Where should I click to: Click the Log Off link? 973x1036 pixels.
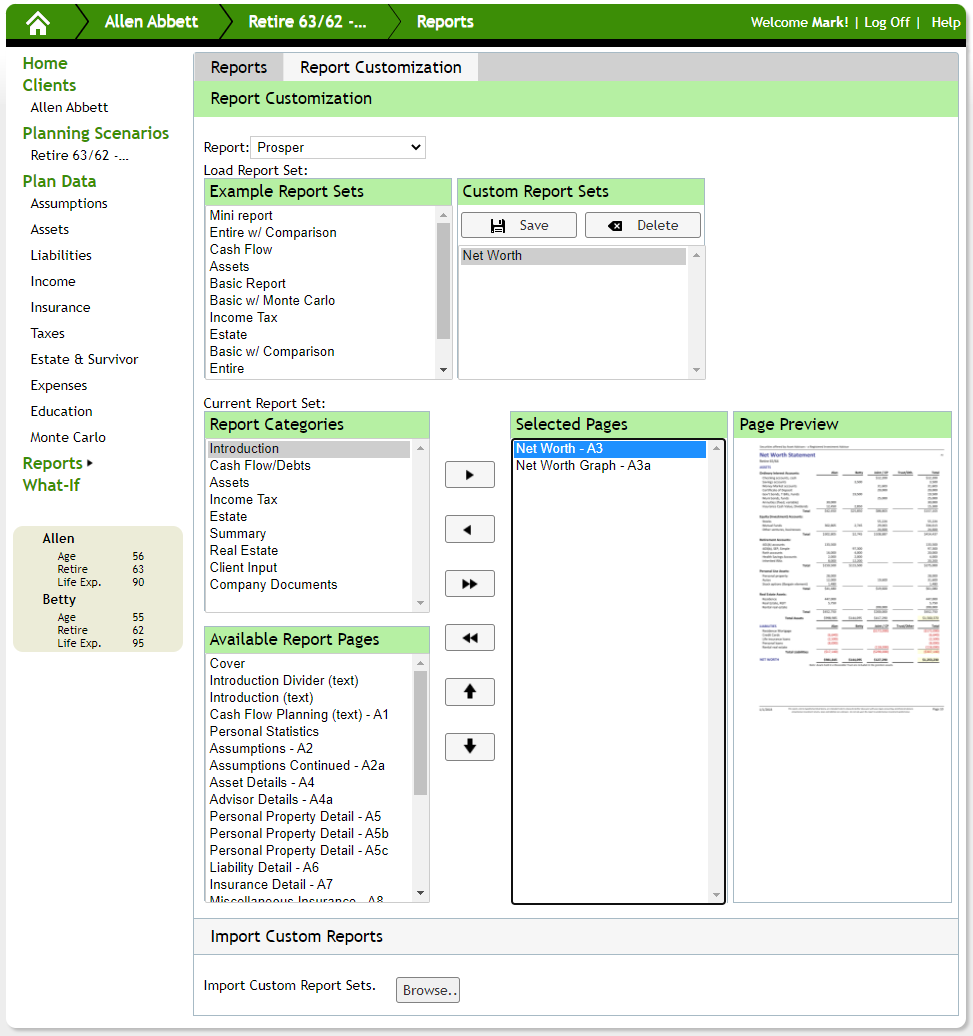886,22
